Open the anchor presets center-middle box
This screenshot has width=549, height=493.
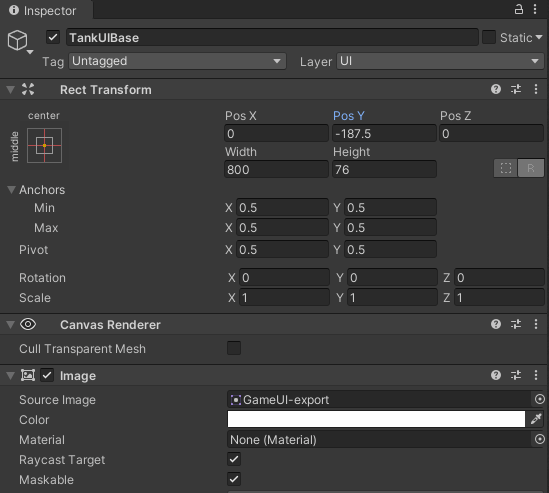pyautogui.click(x=44, y=145)
